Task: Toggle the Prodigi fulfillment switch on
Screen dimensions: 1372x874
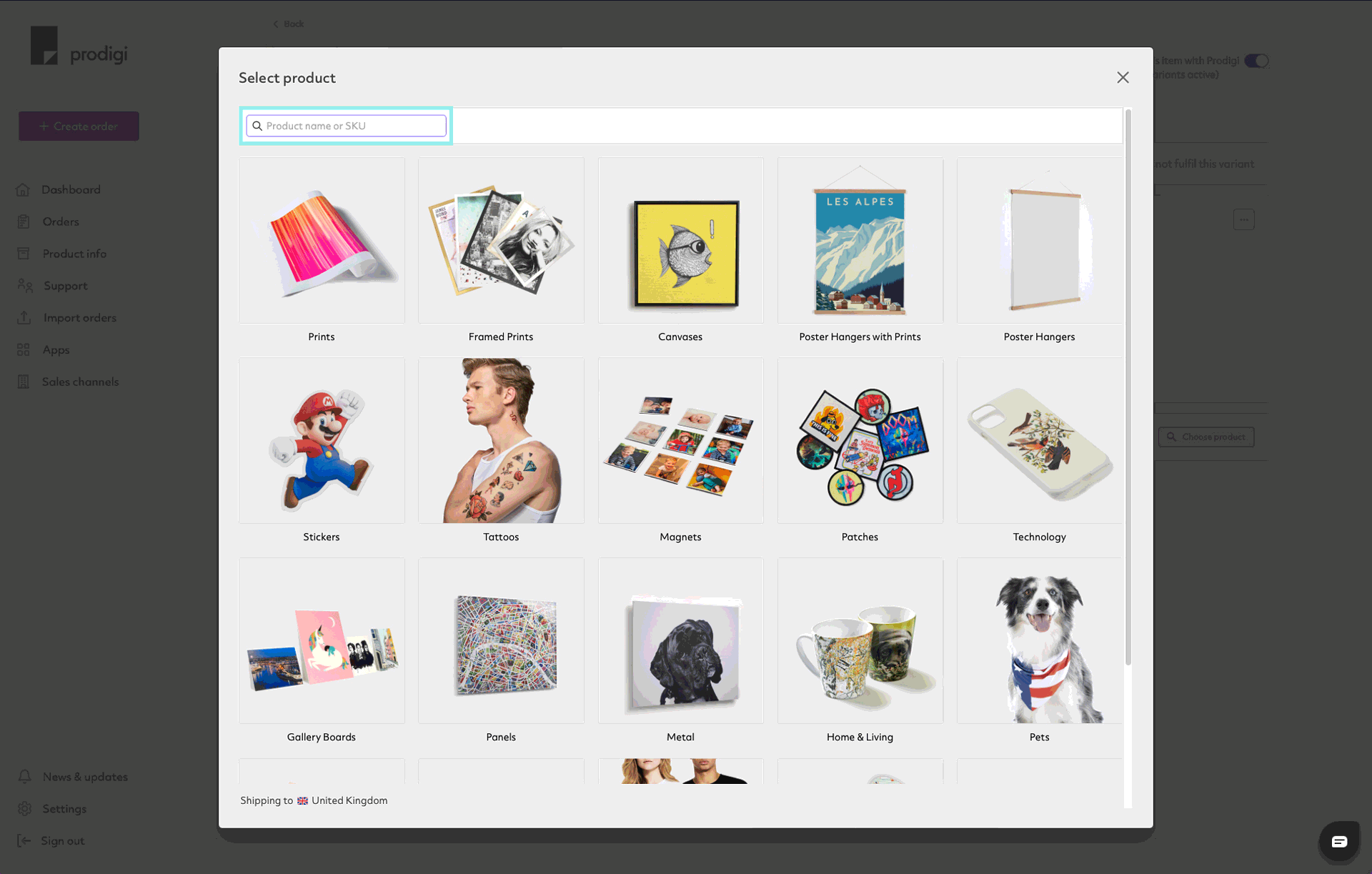Action: (1256, 61)
